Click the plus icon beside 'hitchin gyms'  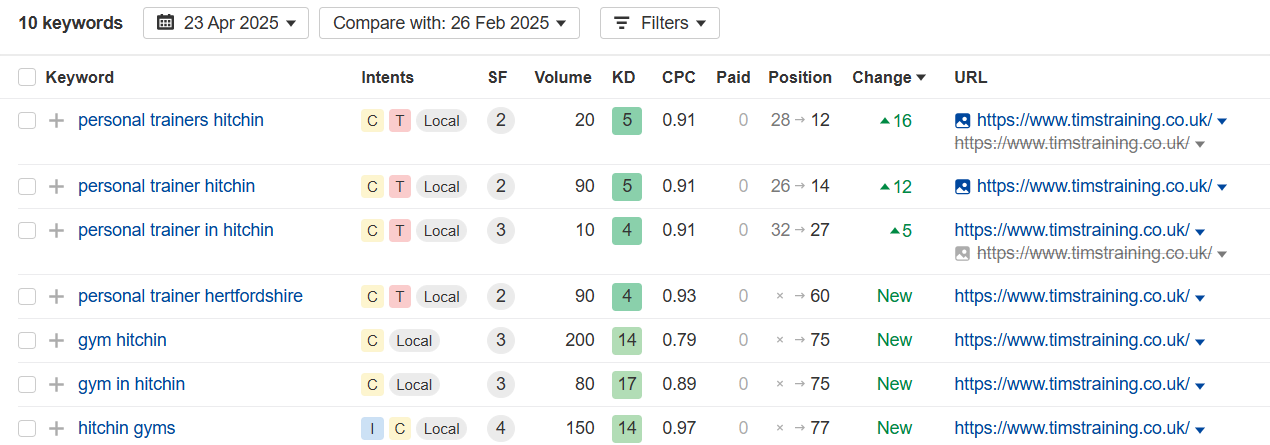[x=57, y=429]
